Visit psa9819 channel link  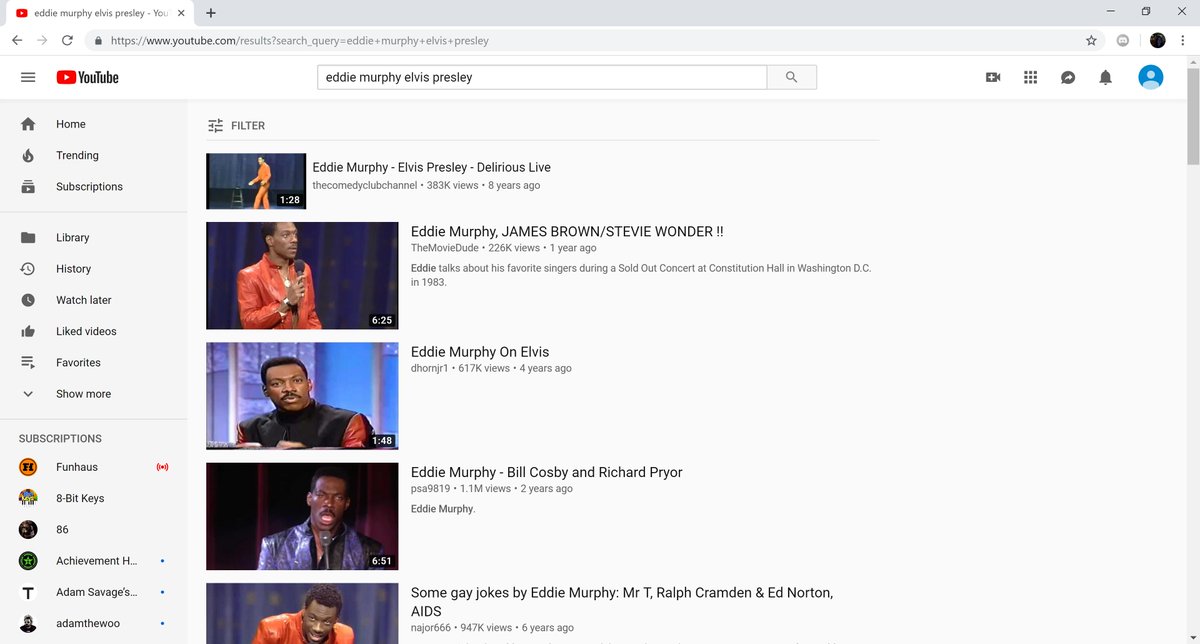(430, 488)
